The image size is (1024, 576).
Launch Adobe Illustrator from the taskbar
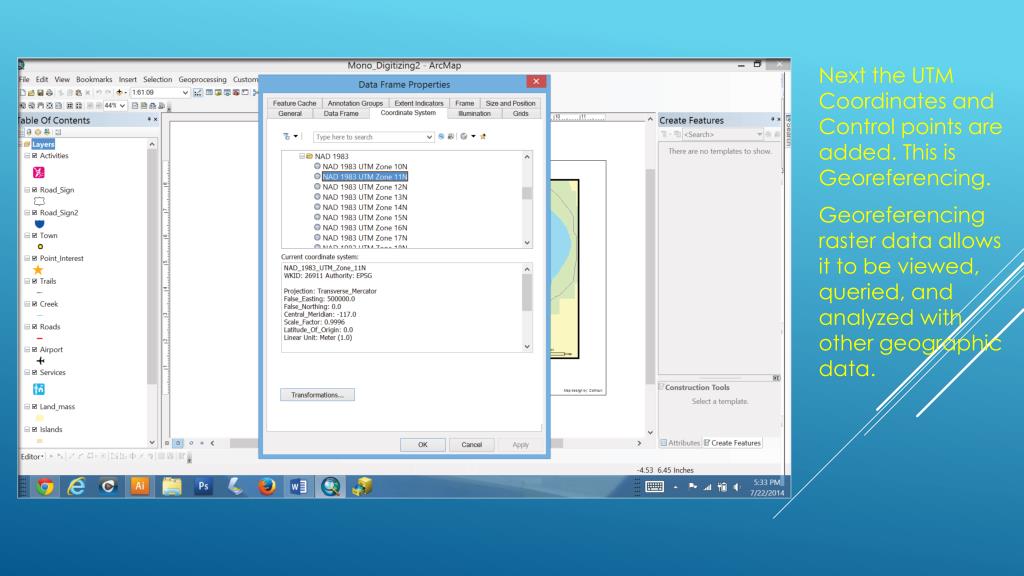(140, 487)
